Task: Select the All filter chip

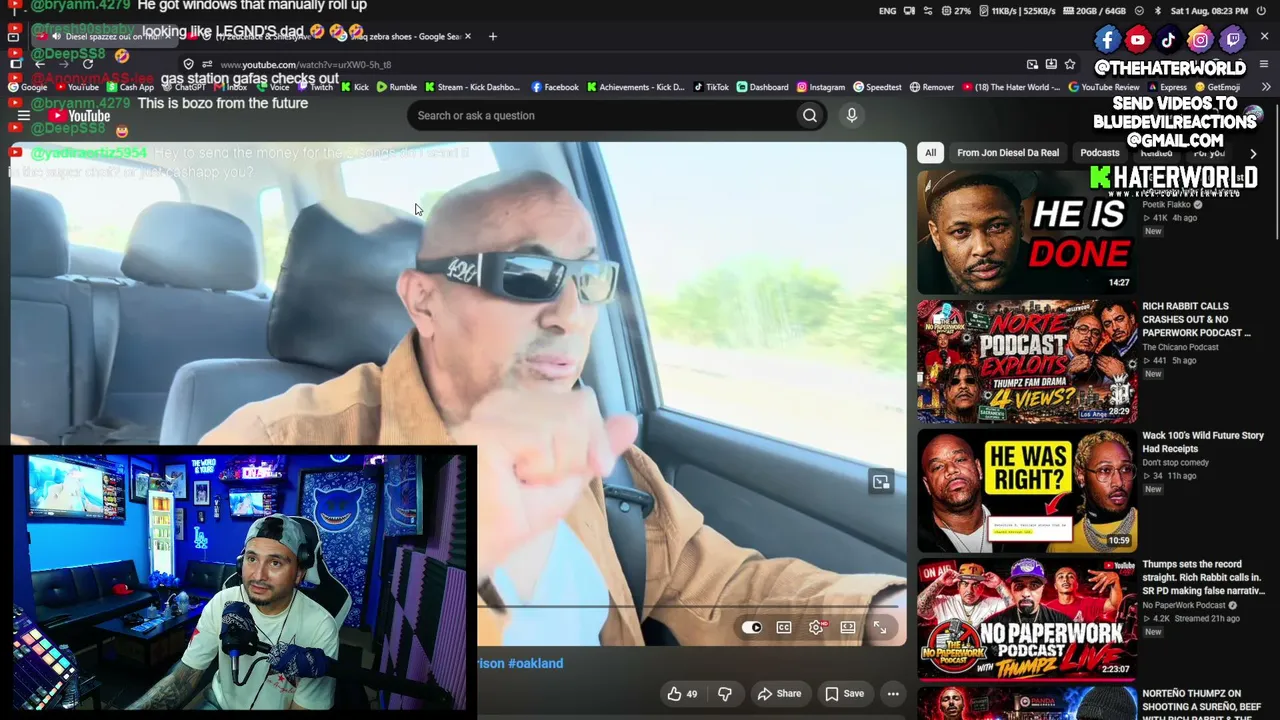Action: coord(930,153)
